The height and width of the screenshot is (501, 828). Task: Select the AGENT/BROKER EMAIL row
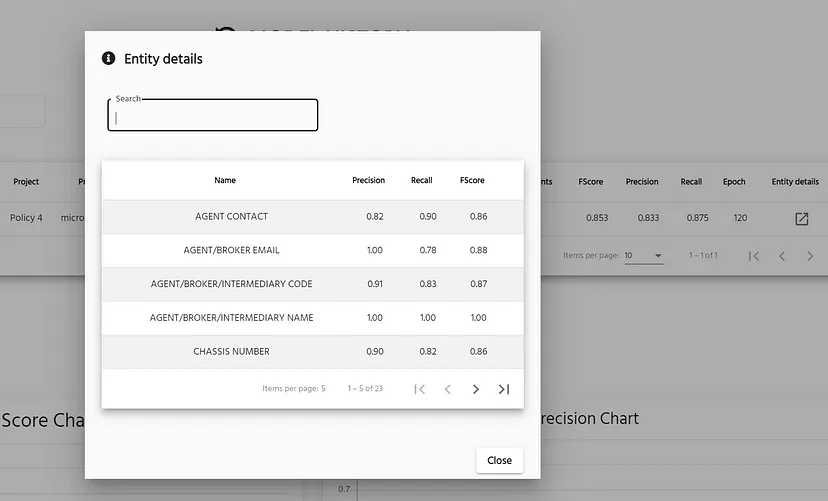[x=231, y=250]
